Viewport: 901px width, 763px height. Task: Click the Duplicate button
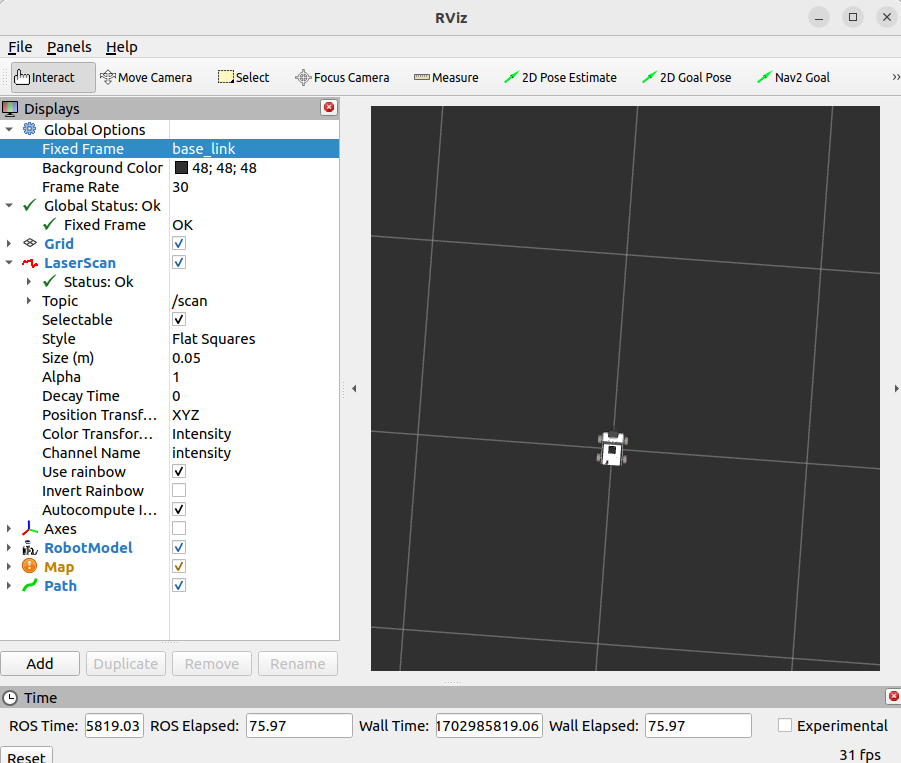pyautogui.click(x=126, y=664)
